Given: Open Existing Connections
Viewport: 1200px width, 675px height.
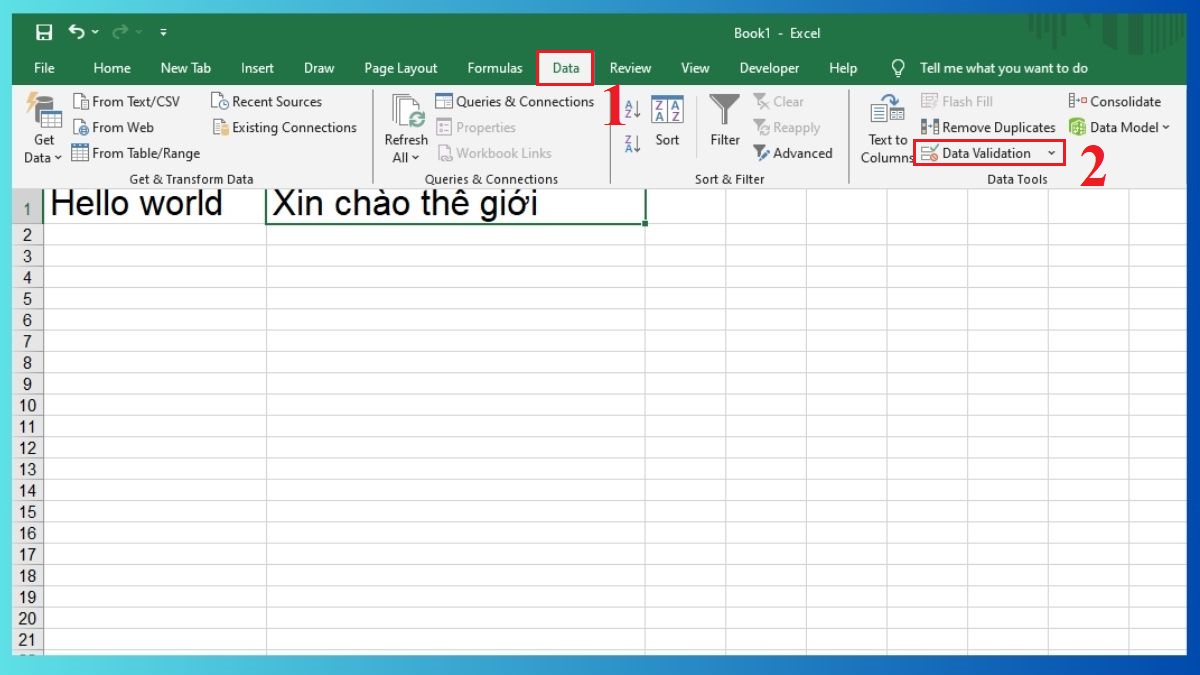Looking at the screenshot, I should 286,127.
